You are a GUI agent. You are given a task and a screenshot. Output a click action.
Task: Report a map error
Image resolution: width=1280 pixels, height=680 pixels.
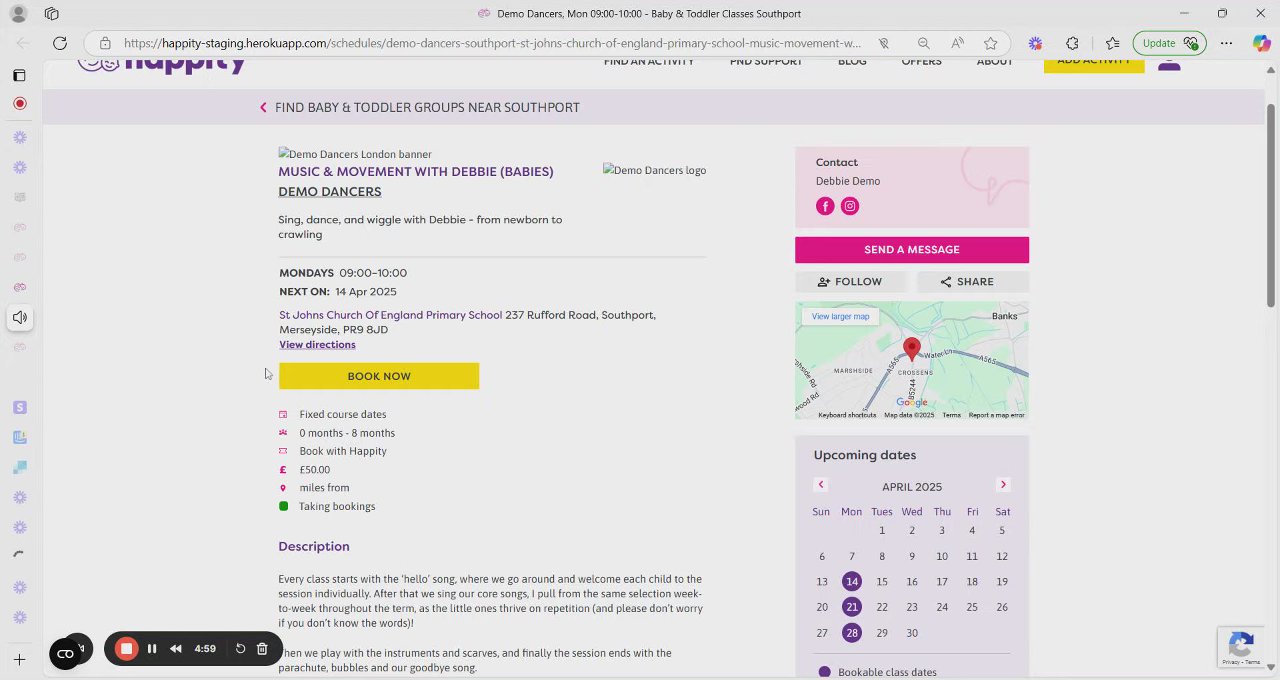[x=997, y=415]
